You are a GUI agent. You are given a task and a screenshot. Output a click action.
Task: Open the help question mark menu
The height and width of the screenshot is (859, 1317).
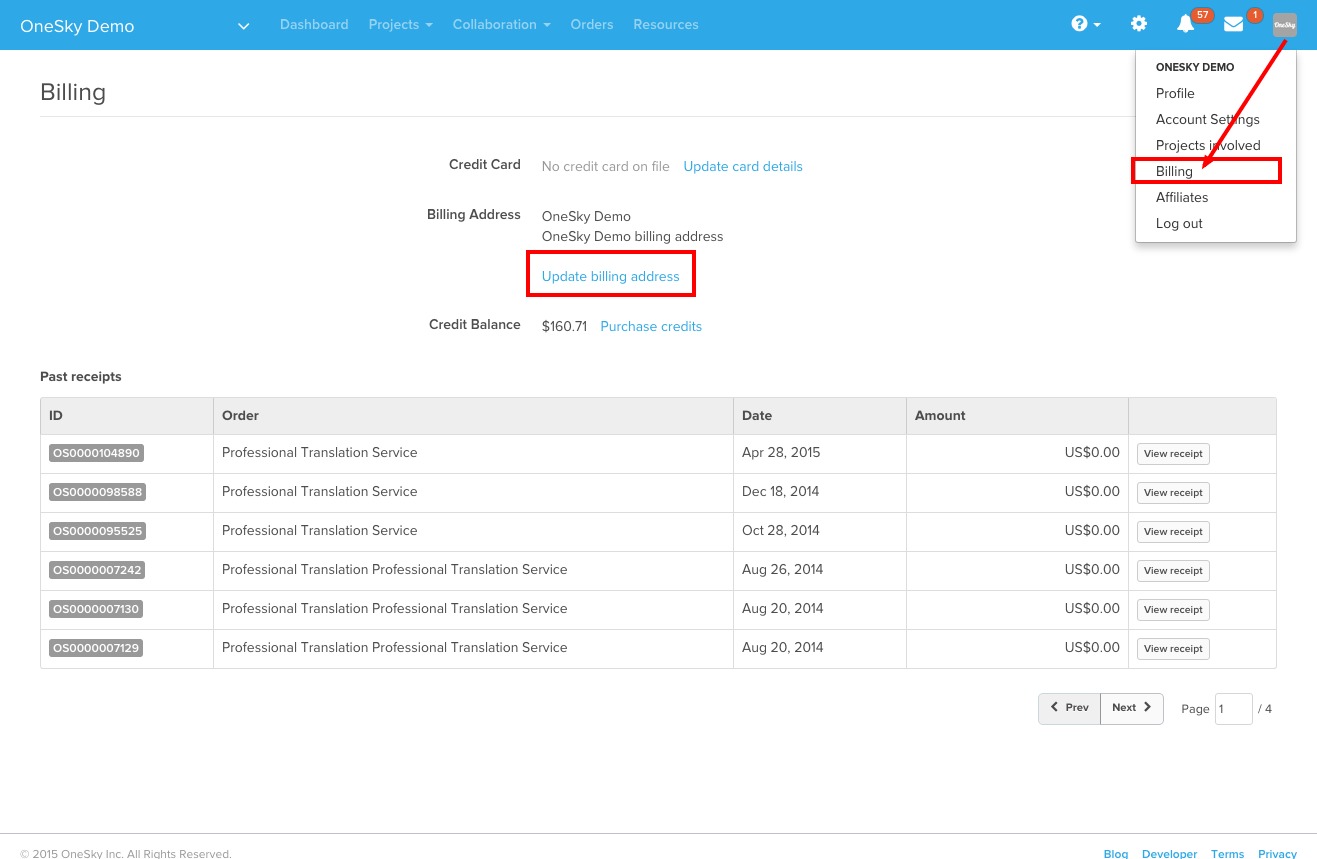1085,24
